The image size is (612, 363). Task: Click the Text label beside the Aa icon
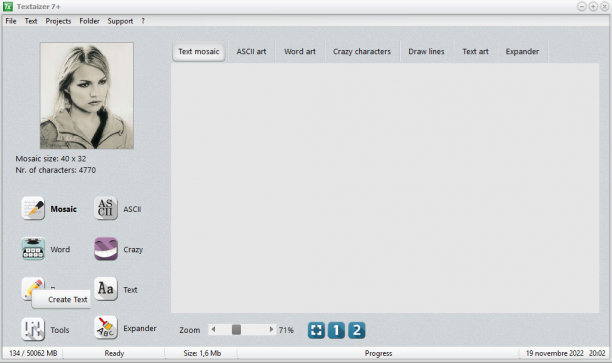pos(130,290)
